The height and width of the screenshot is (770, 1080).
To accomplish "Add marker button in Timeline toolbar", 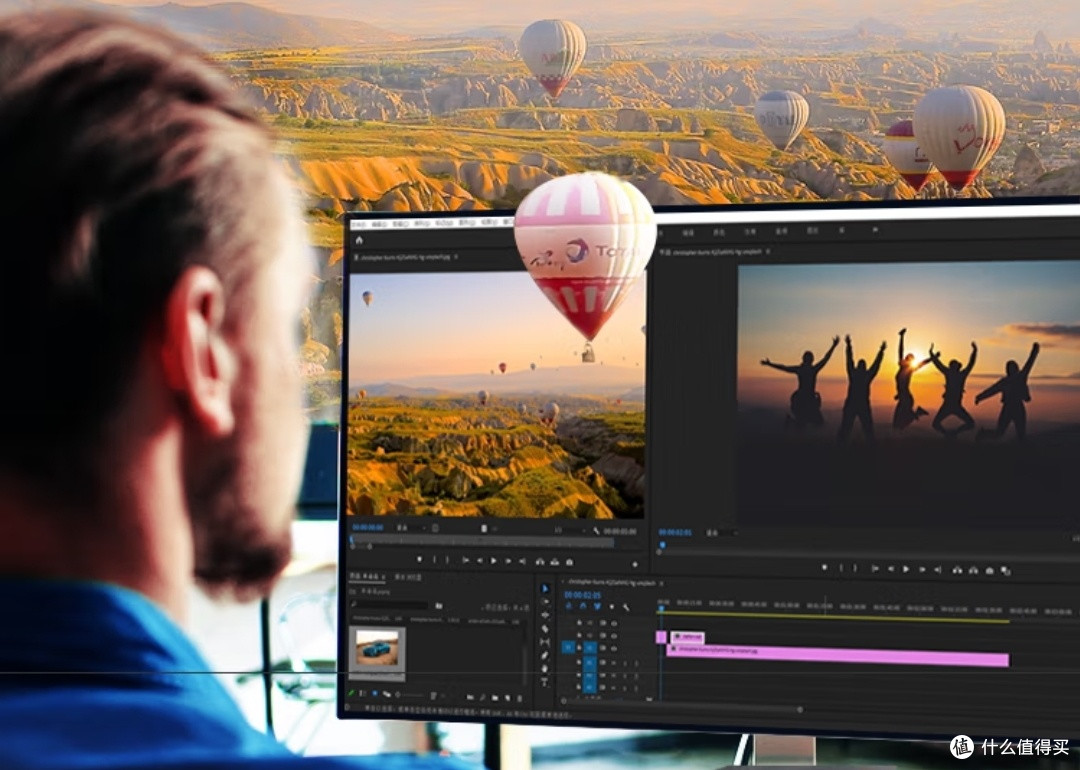I will [612, 607].
